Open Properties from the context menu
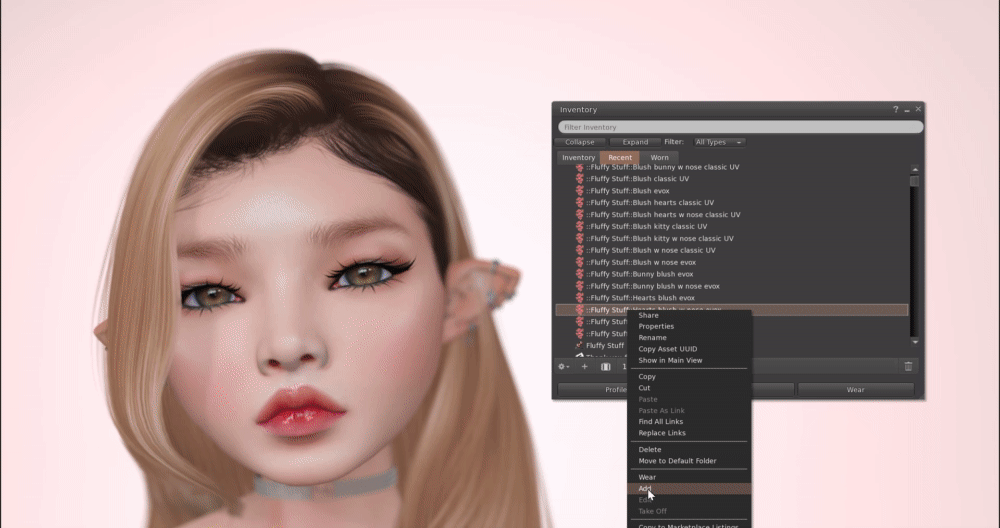The image size is (1000, 528). click(656, 326)
